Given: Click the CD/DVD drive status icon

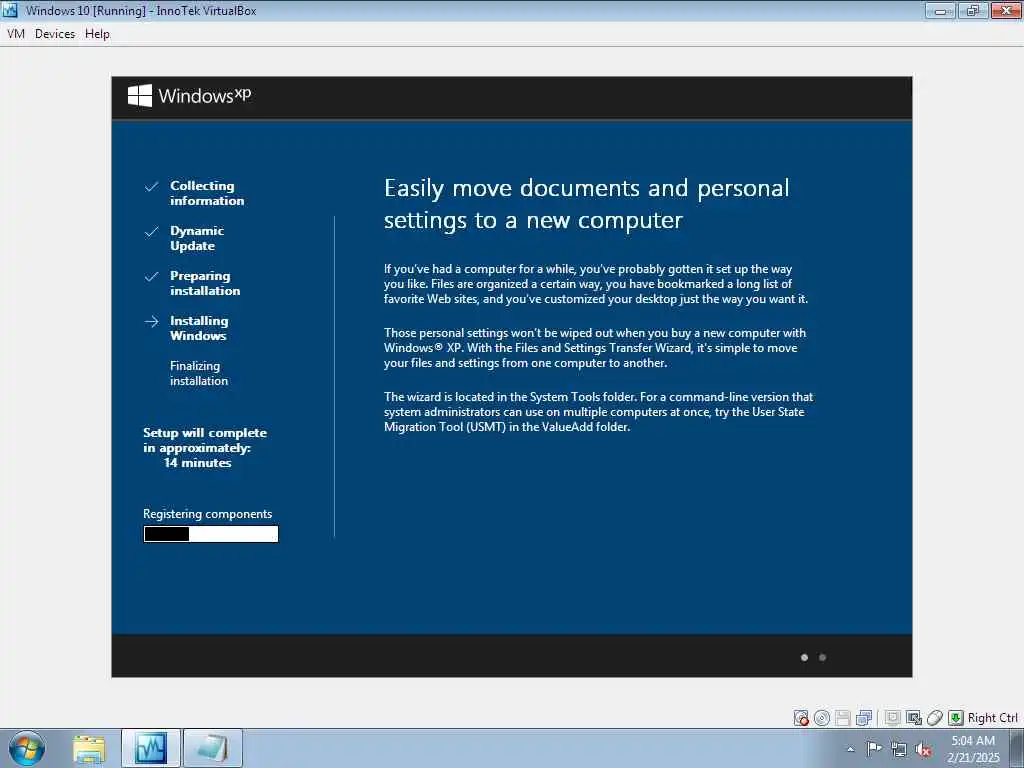Looking at the screenshot, I should pos(822,718).
